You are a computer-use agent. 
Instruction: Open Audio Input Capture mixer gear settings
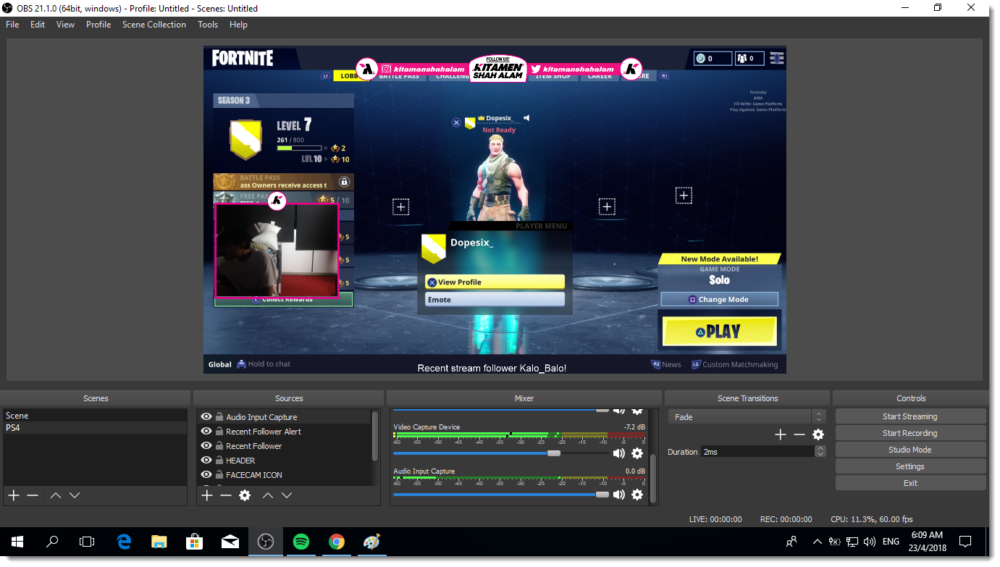(x=637, y=495)
